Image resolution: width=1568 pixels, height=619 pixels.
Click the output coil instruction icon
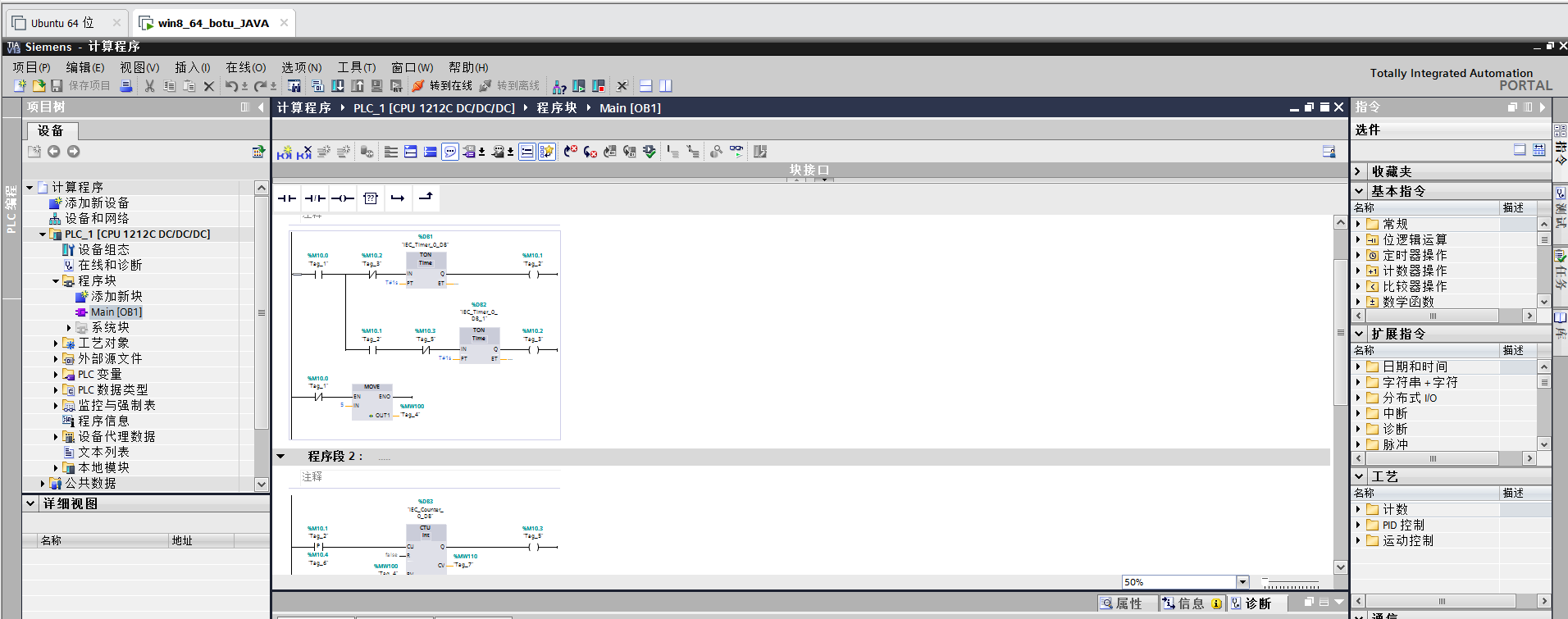(x=343, y=198)
